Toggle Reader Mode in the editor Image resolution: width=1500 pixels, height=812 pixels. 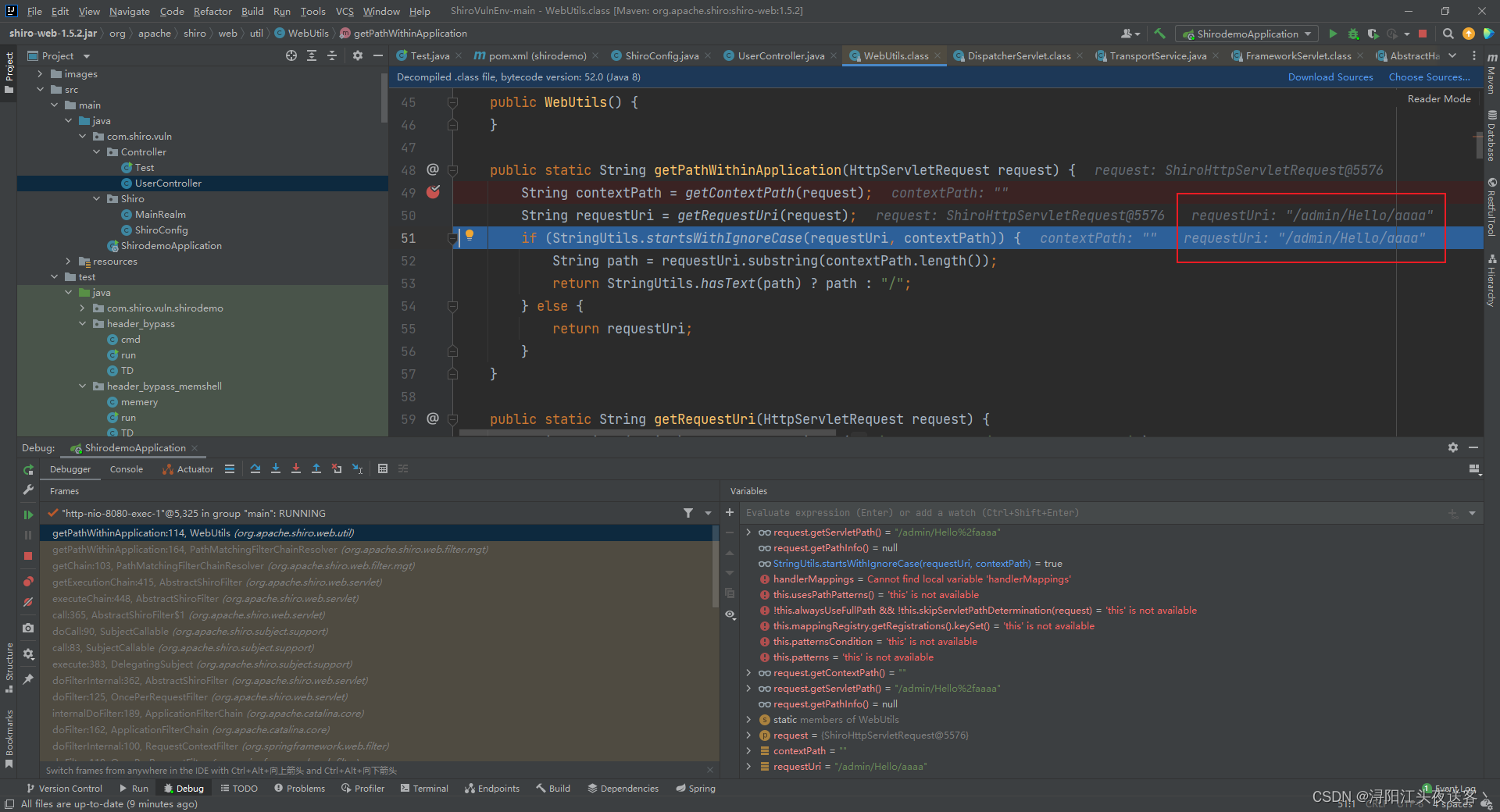click(1439, 99)
